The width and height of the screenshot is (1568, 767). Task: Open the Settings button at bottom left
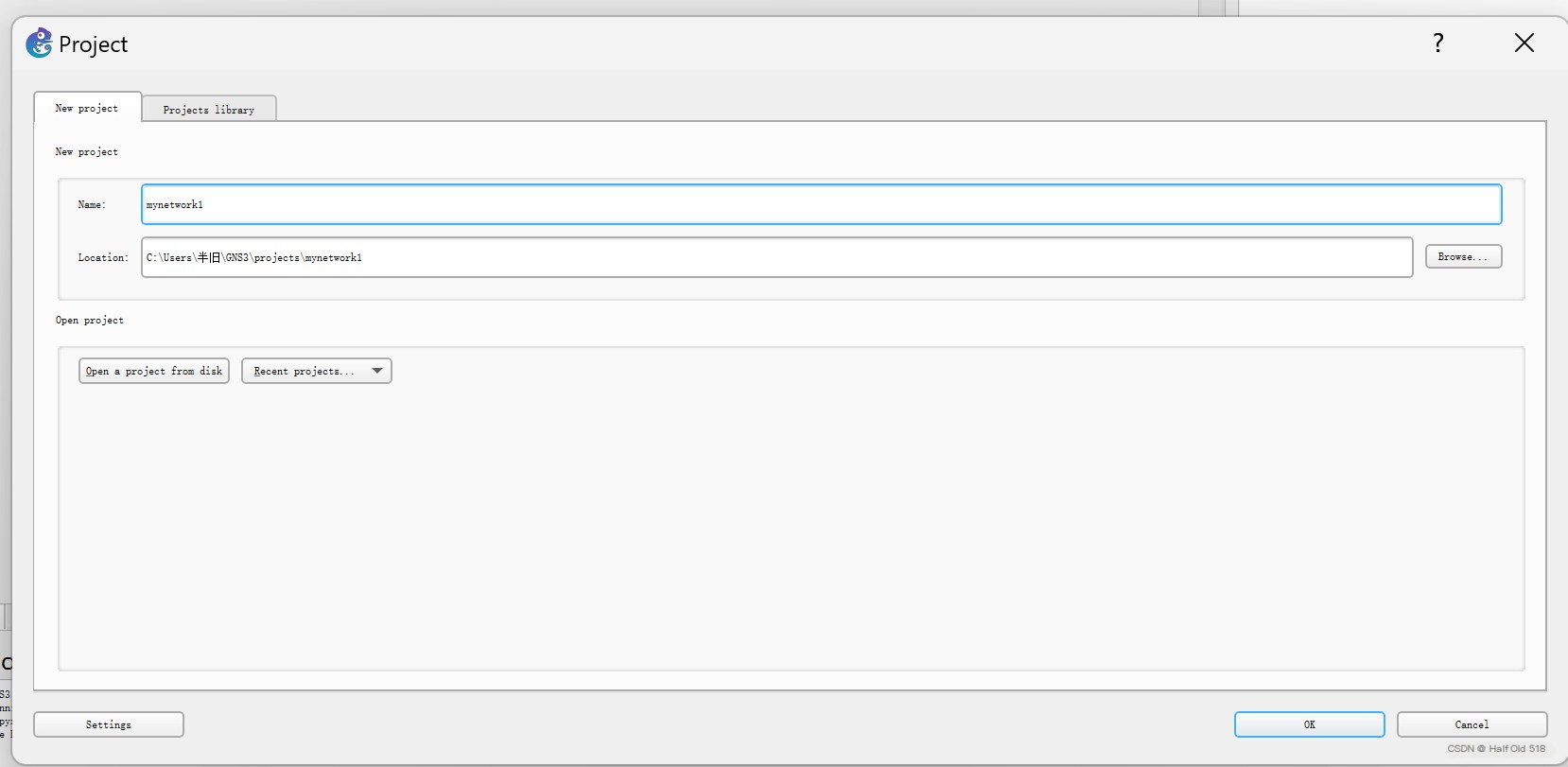(109, 724)
